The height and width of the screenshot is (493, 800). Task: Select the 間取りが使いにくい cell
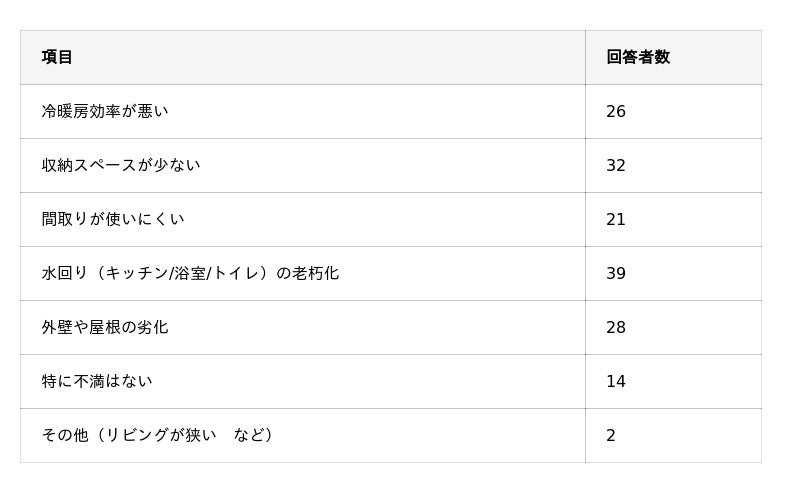pos(113,219)
